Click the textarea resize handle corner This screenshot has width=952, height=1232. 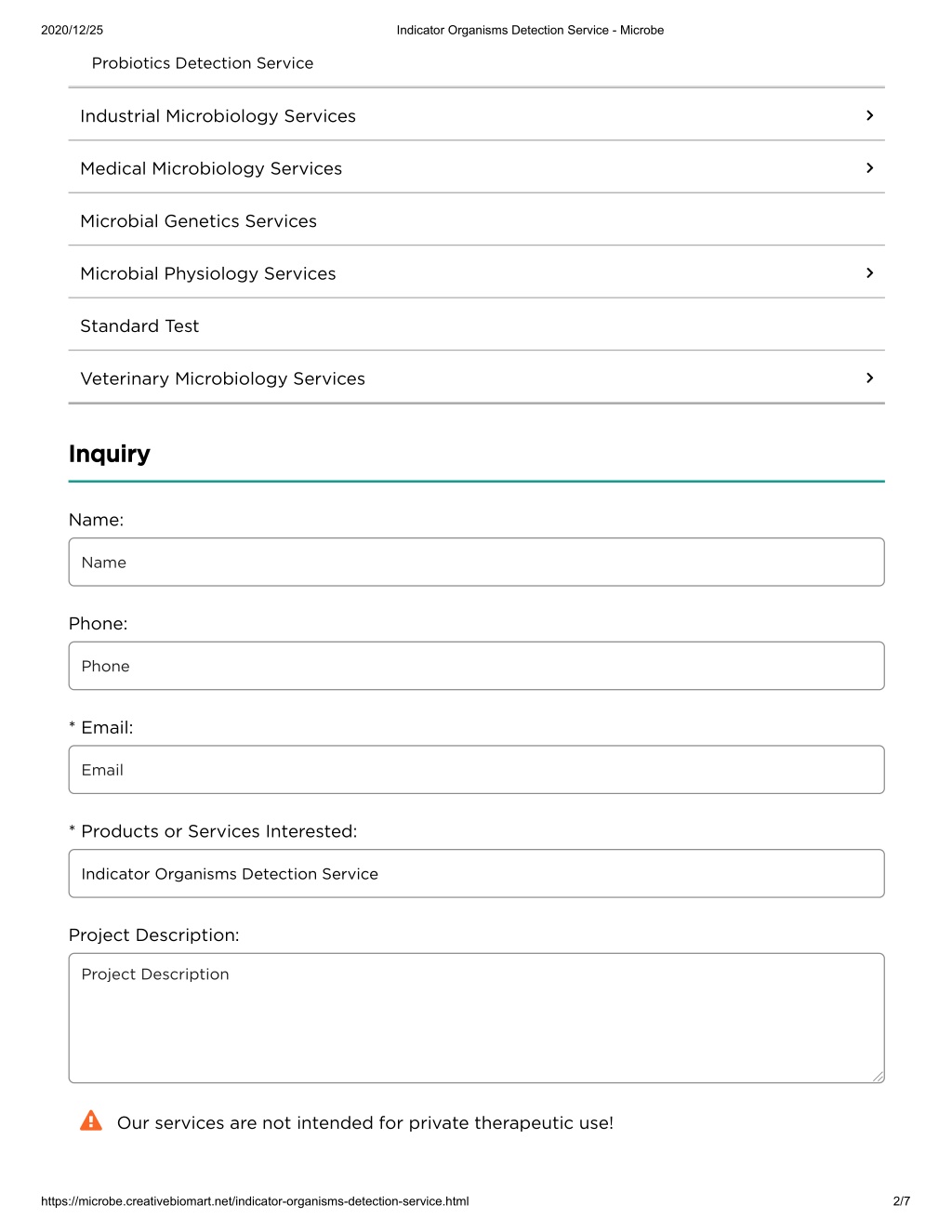(x=878, y=1077)
